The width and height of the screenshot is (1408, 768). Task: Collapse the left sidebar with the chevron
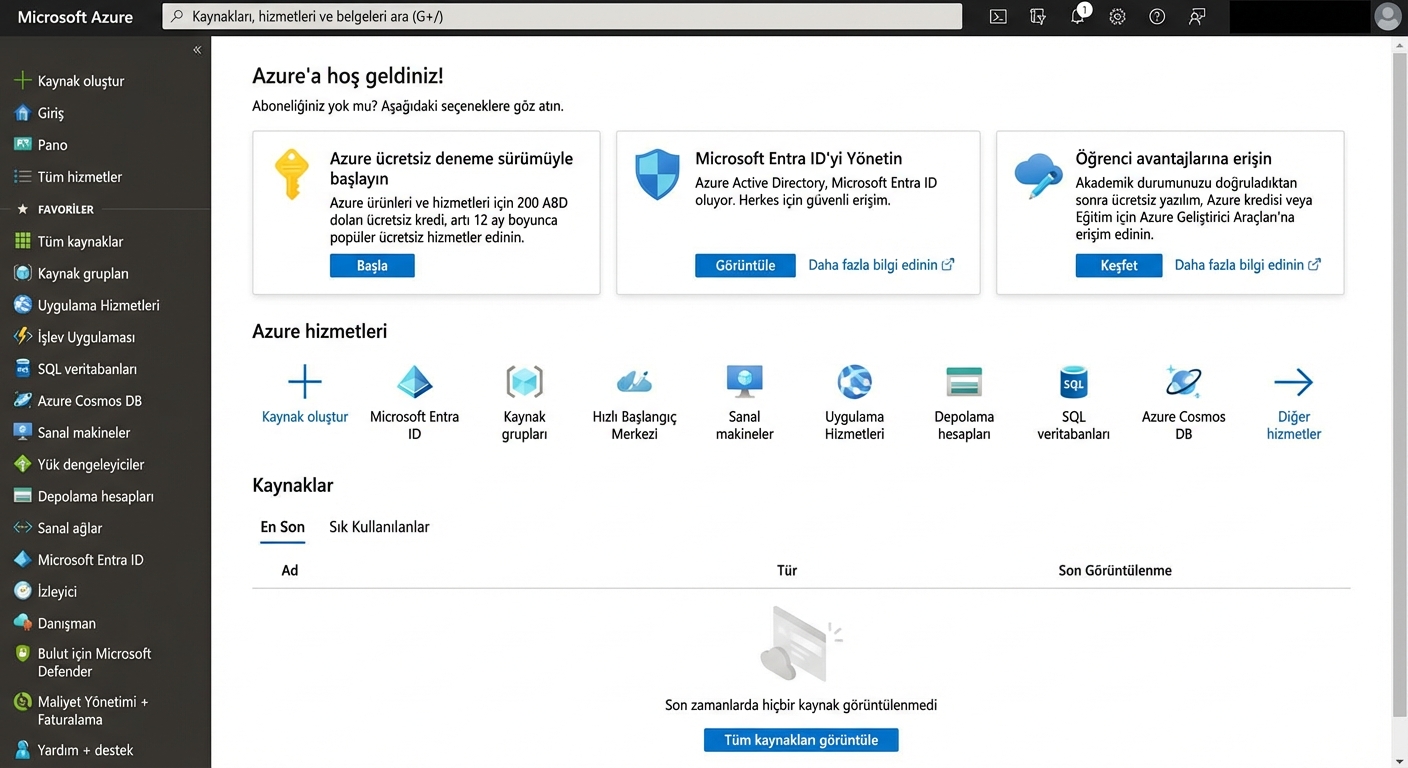pyautogui.click(x=197, y=49)
